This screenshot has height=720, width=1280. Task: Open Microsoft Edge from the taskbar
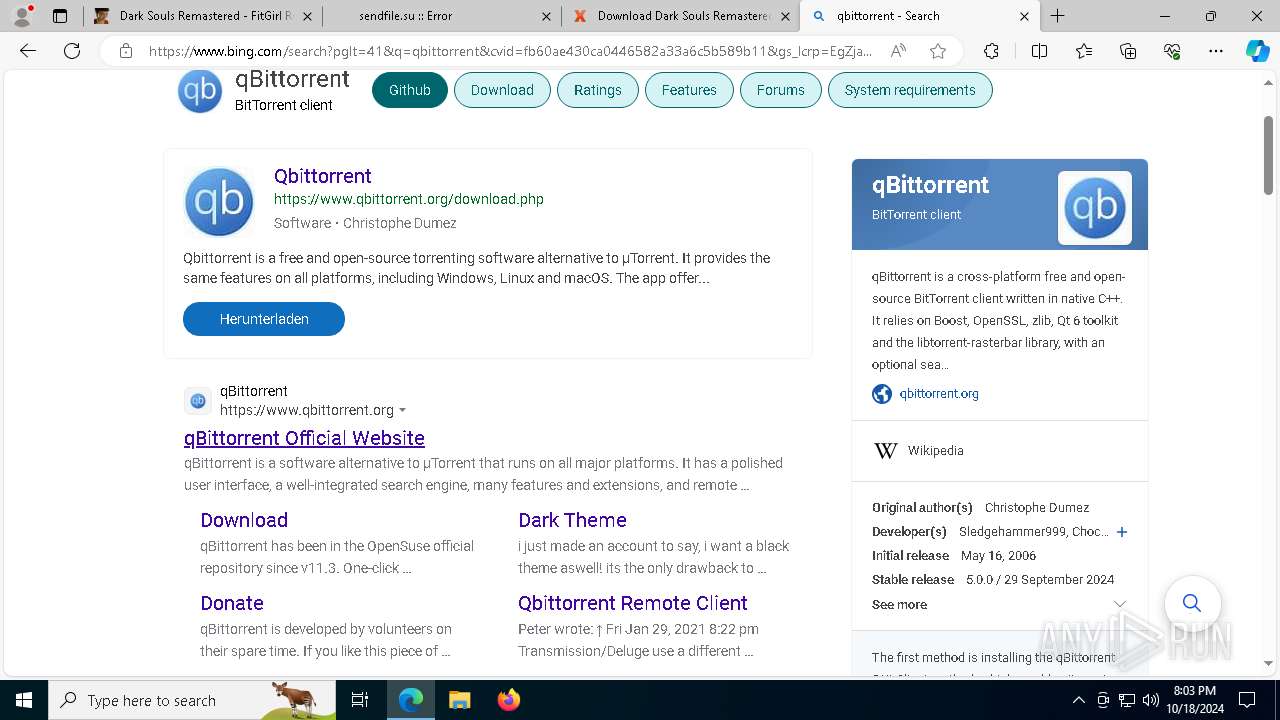(x=411, y=700)
